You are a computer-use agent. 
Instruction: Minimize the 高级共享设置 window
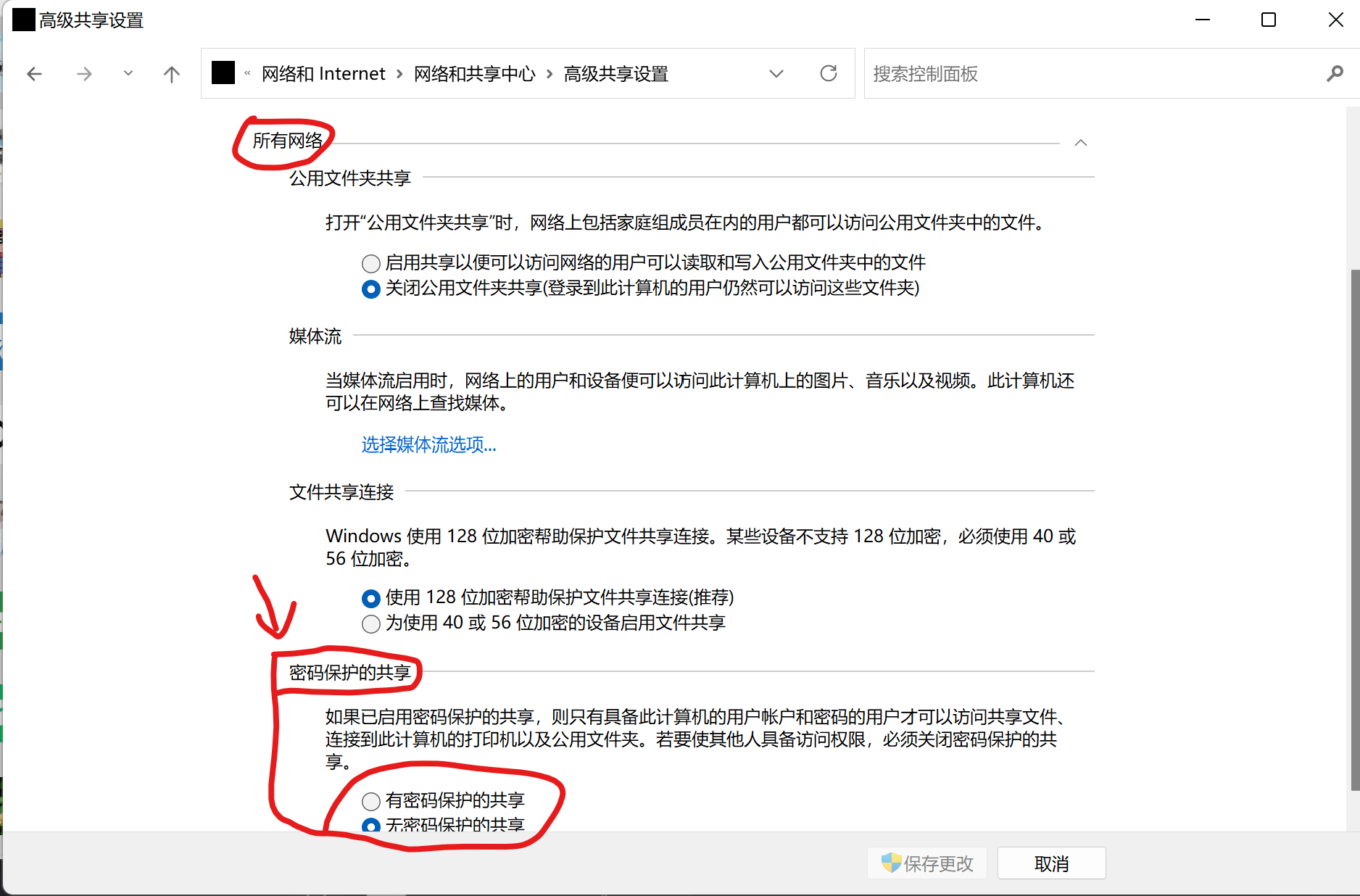(1203, 20)
